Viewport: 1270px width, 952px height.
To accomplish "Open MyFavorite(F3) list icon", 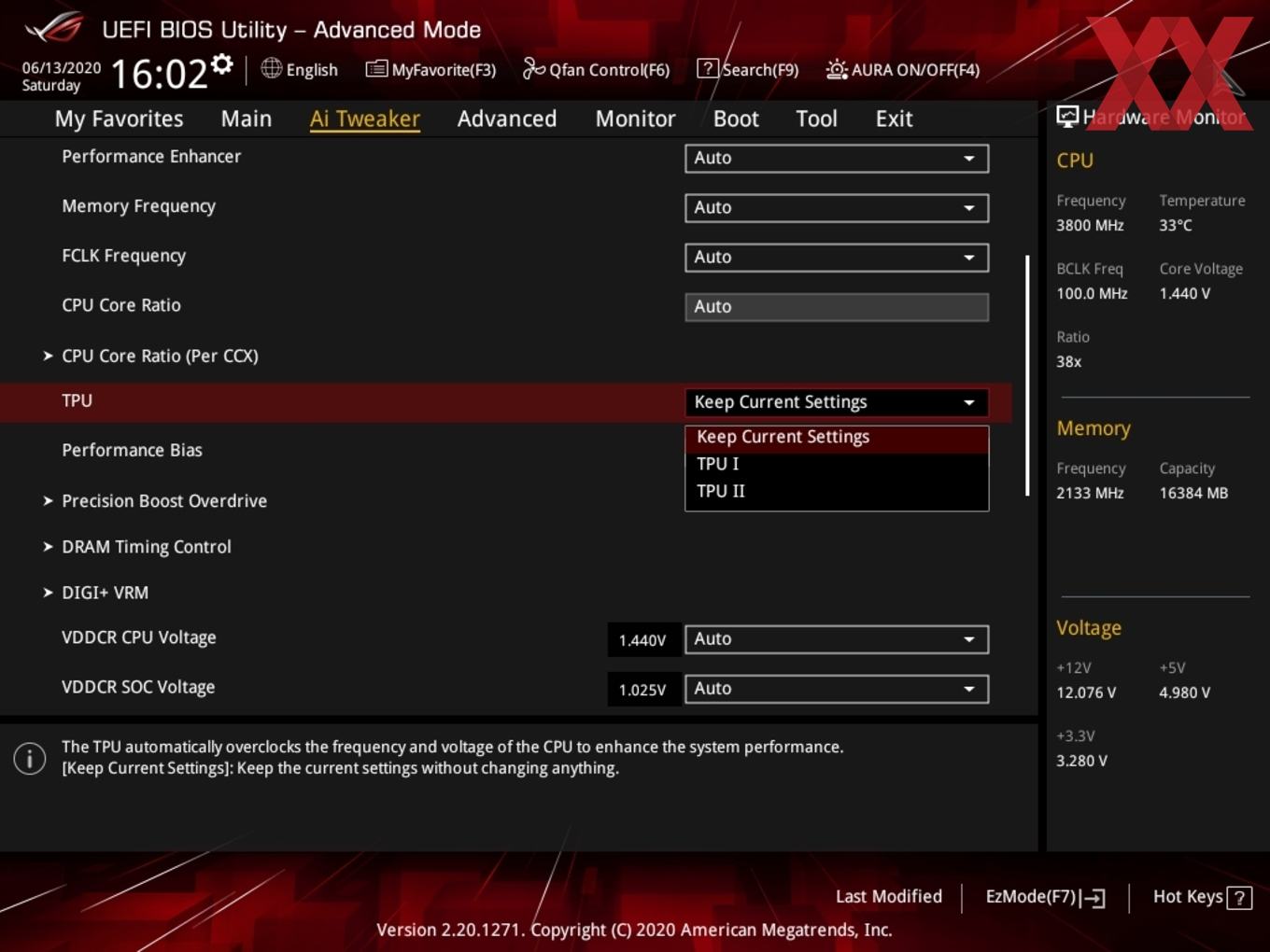I will 376,68.
